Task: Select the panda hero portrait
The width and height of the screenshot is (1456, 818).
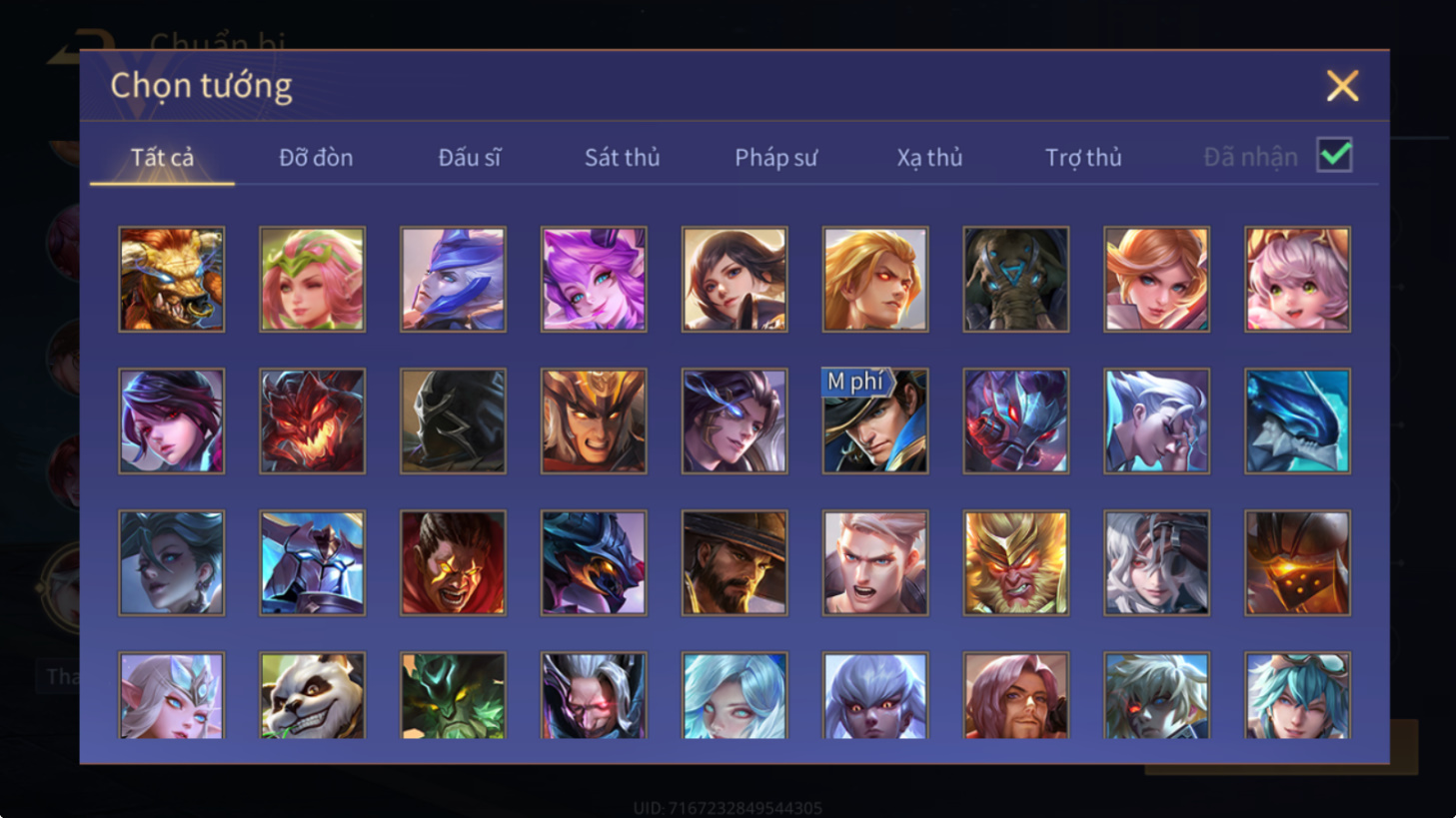Action: point(312,695)
